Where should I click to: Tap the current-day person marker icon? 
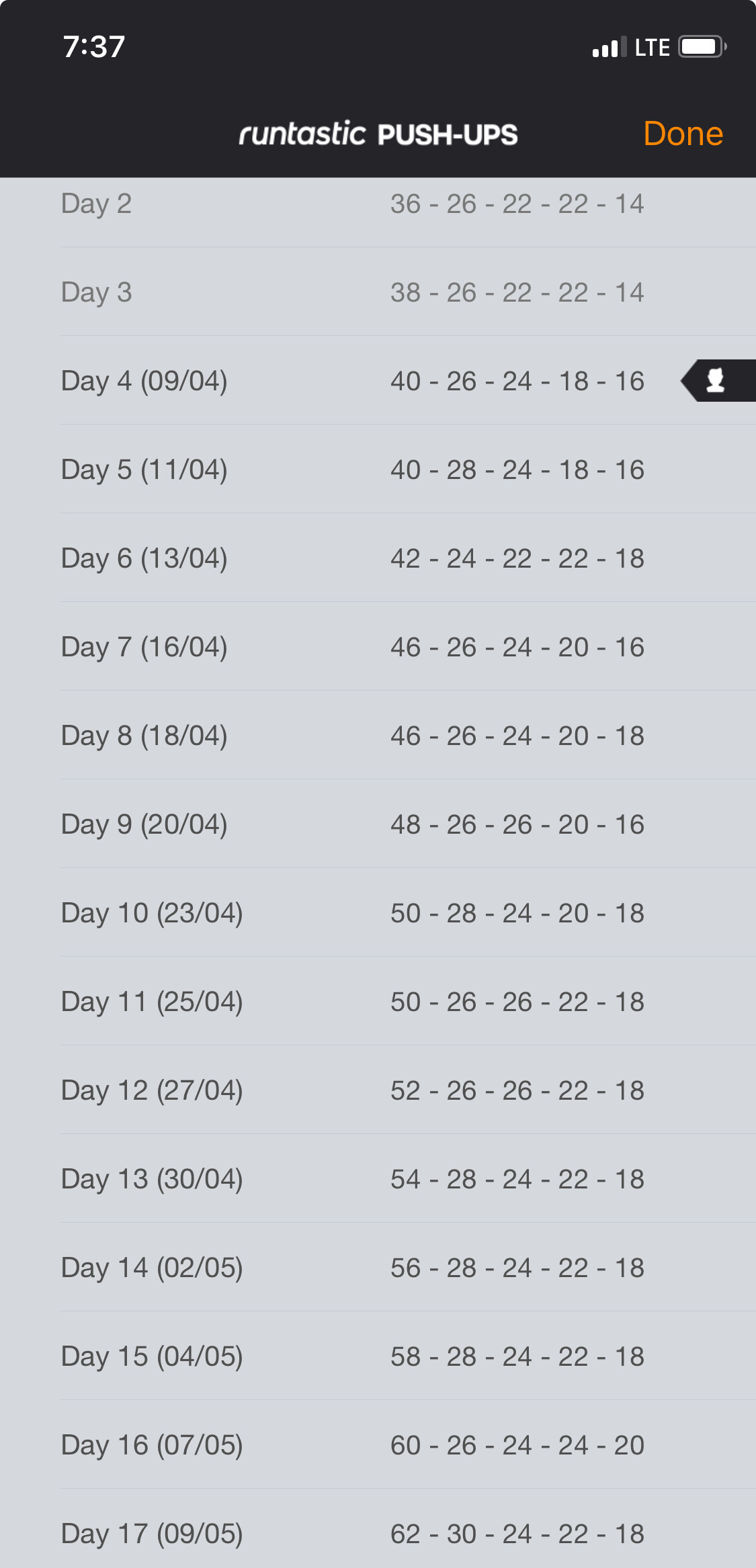pyautogui.click(x=718, y=381)
